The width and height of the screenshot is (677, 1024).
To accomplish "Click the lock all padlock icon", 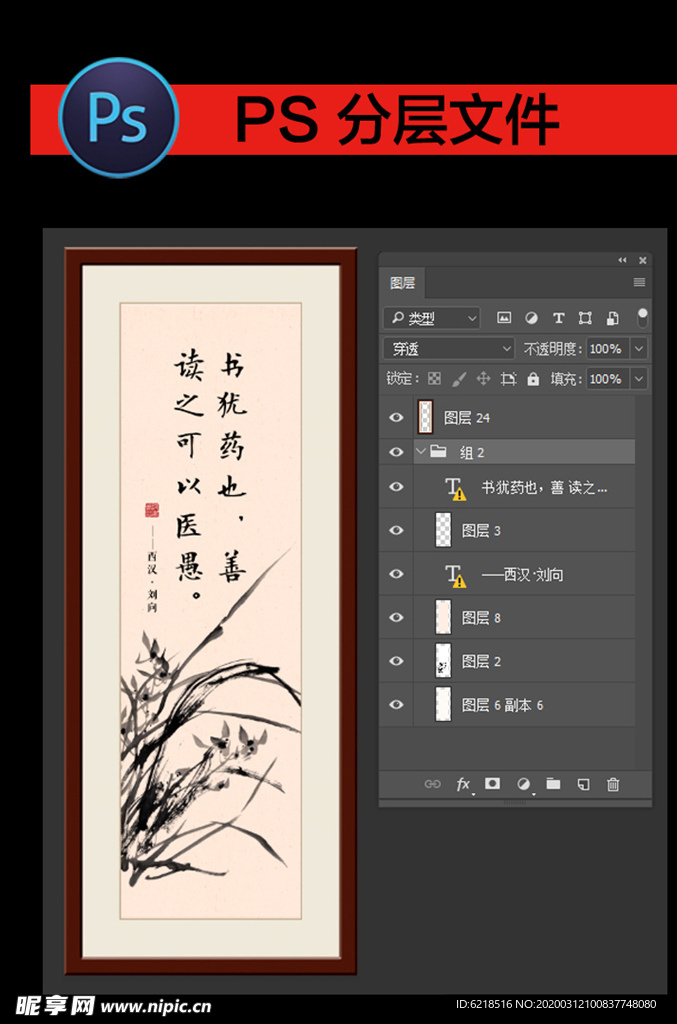I will point(533,379).
